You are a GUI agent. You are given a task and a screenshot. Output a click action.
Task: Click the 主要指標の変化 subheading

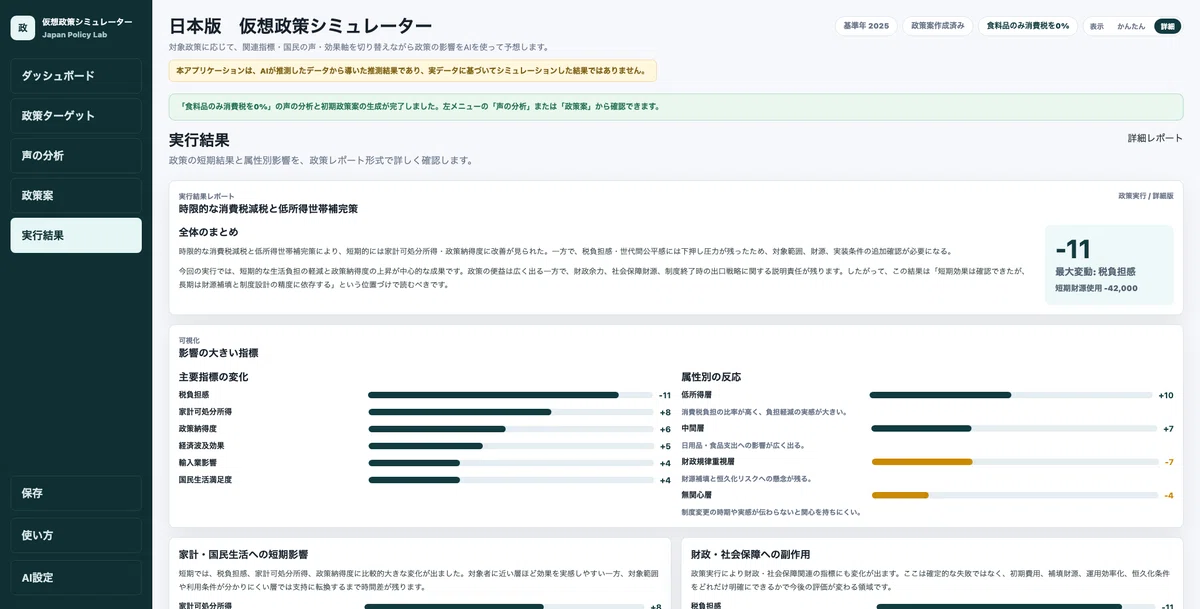coord(213,377)
